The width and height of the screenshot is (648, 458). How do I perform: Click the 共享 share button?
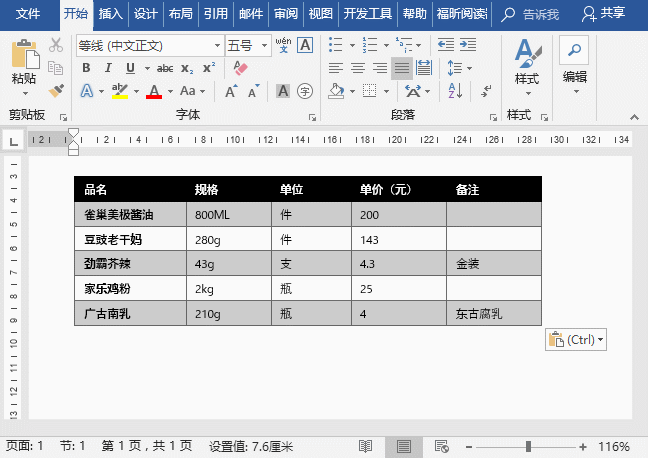tap(603, 14)
